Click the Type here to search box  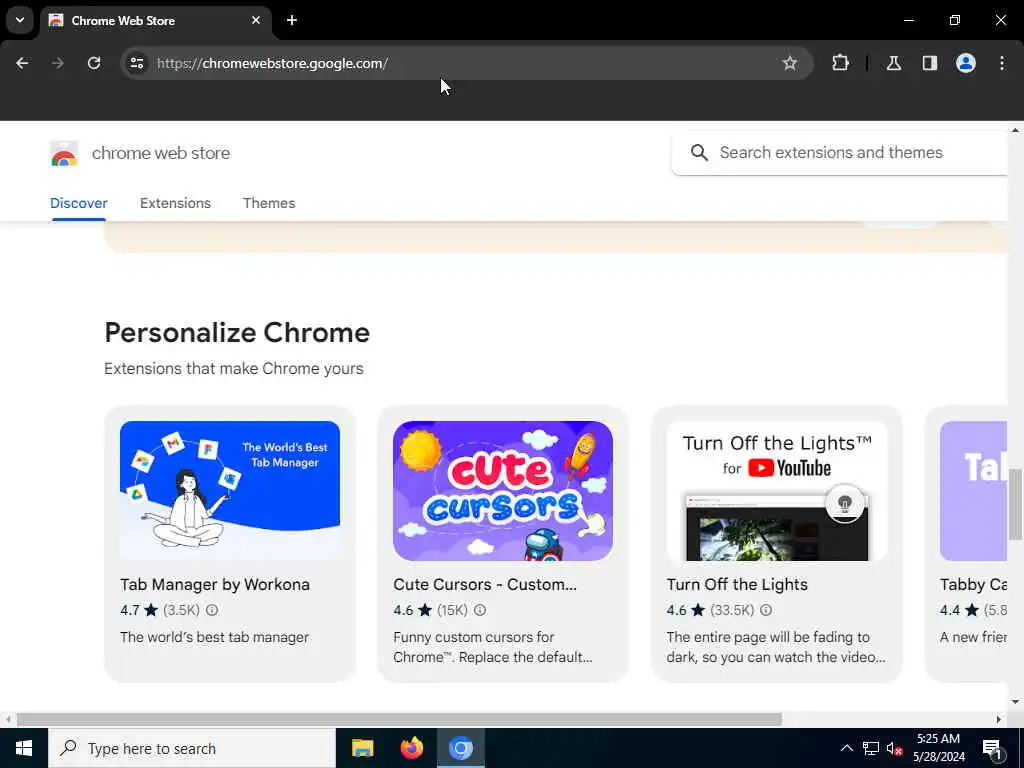tap(191, 748)
